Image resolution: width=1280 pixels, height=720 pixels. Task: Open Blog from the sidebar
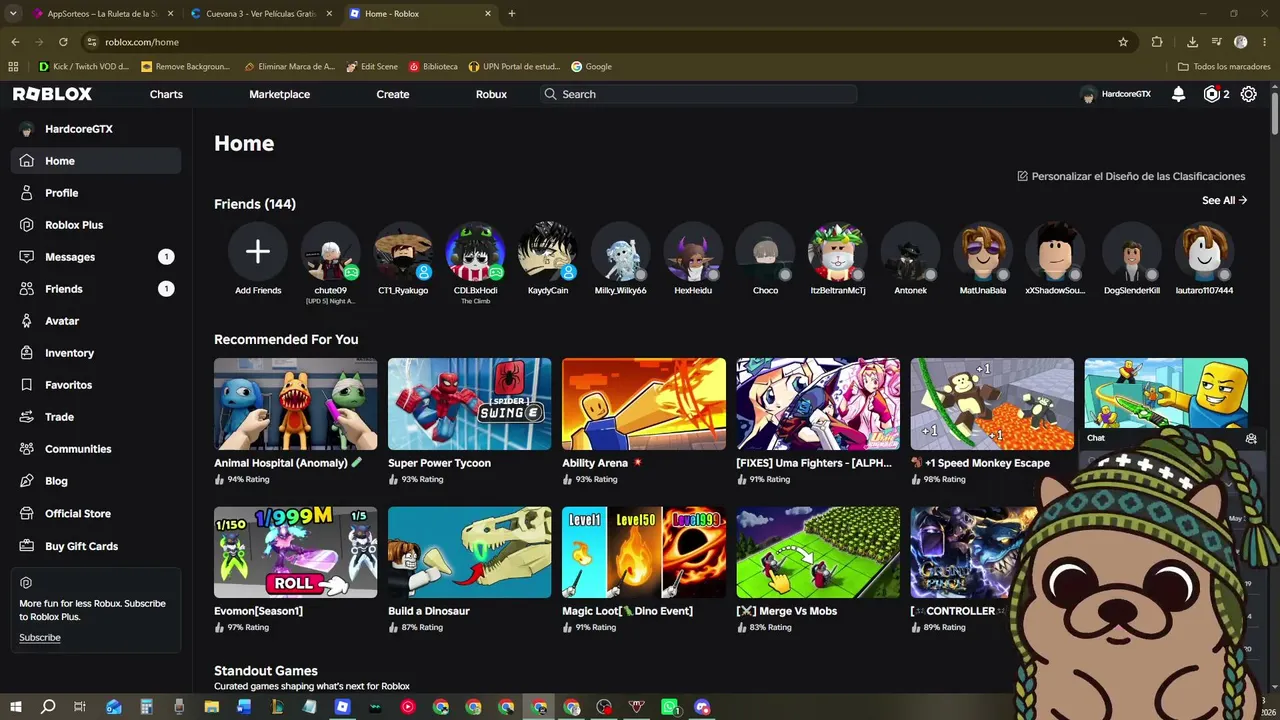point(96,481)
